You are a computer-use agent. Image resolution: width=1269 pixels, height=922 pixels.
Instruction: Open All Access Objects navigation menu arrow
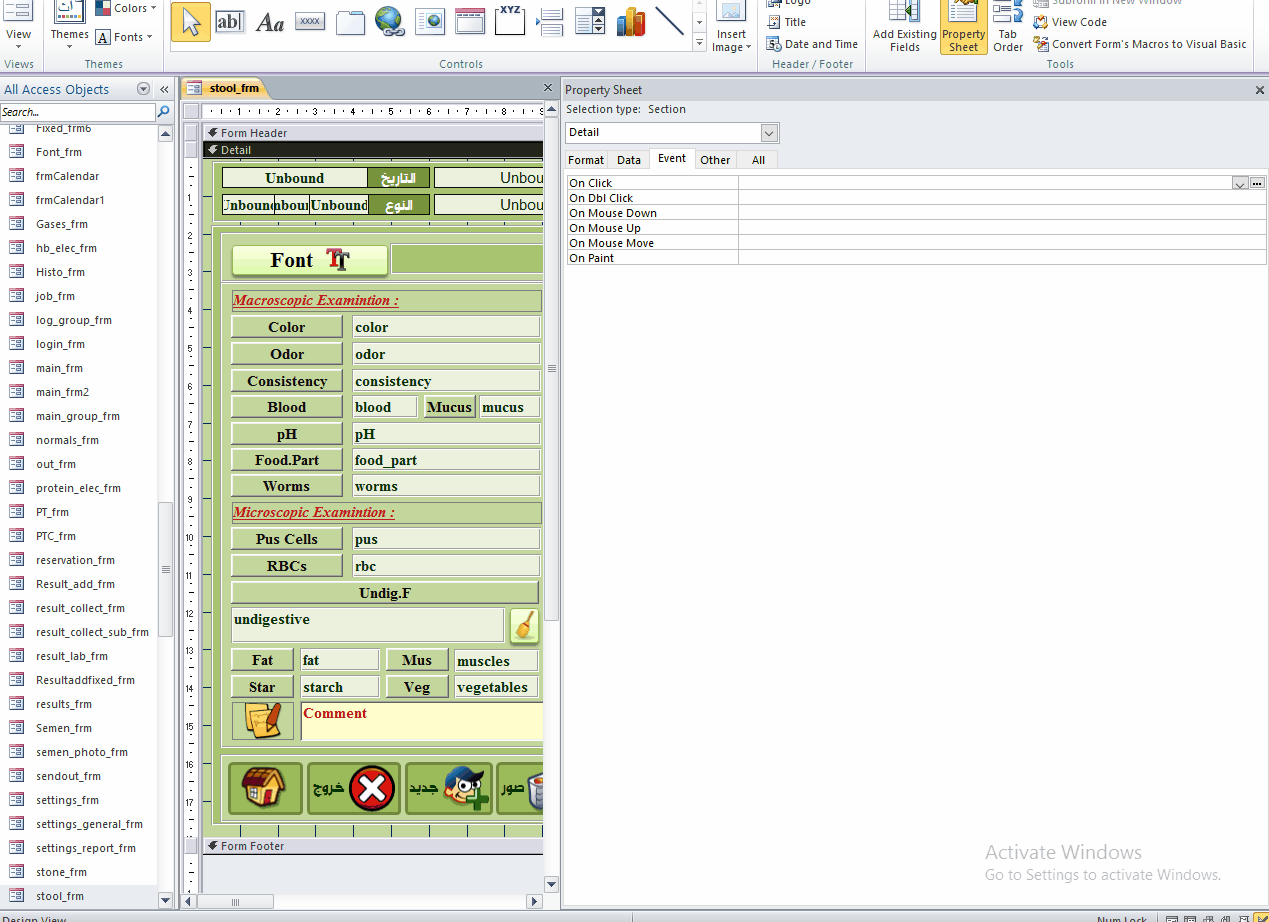pos(143,89)
